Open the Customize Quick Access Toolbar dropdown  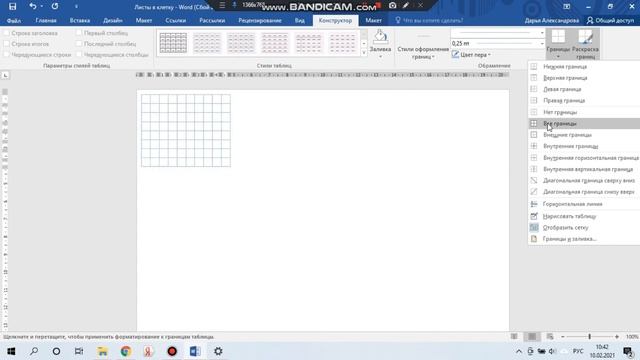pos(76,7)
